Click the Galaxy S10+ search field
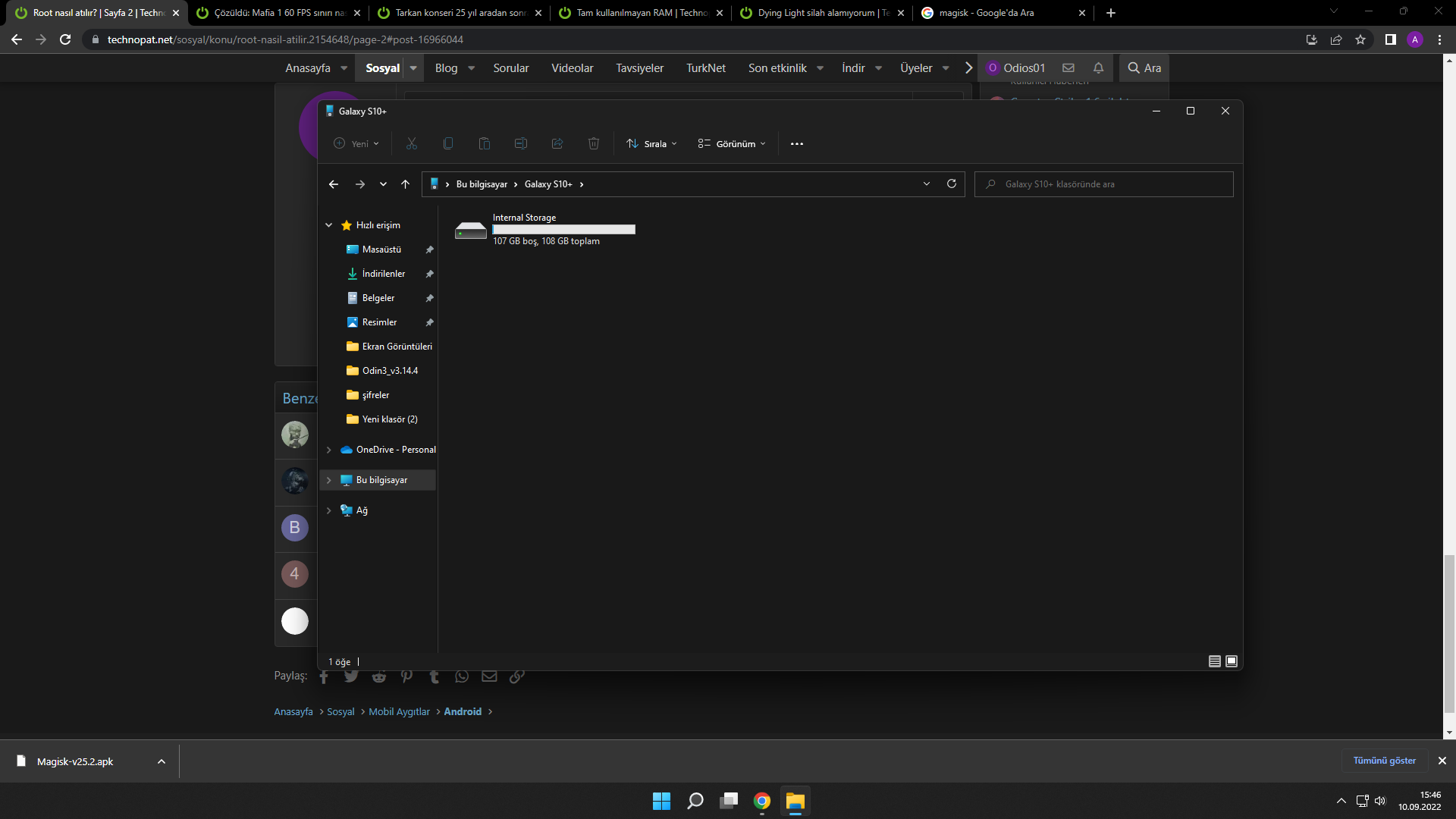The width and height of the screenshot is (1456, 819). [x=1103, y=184]
